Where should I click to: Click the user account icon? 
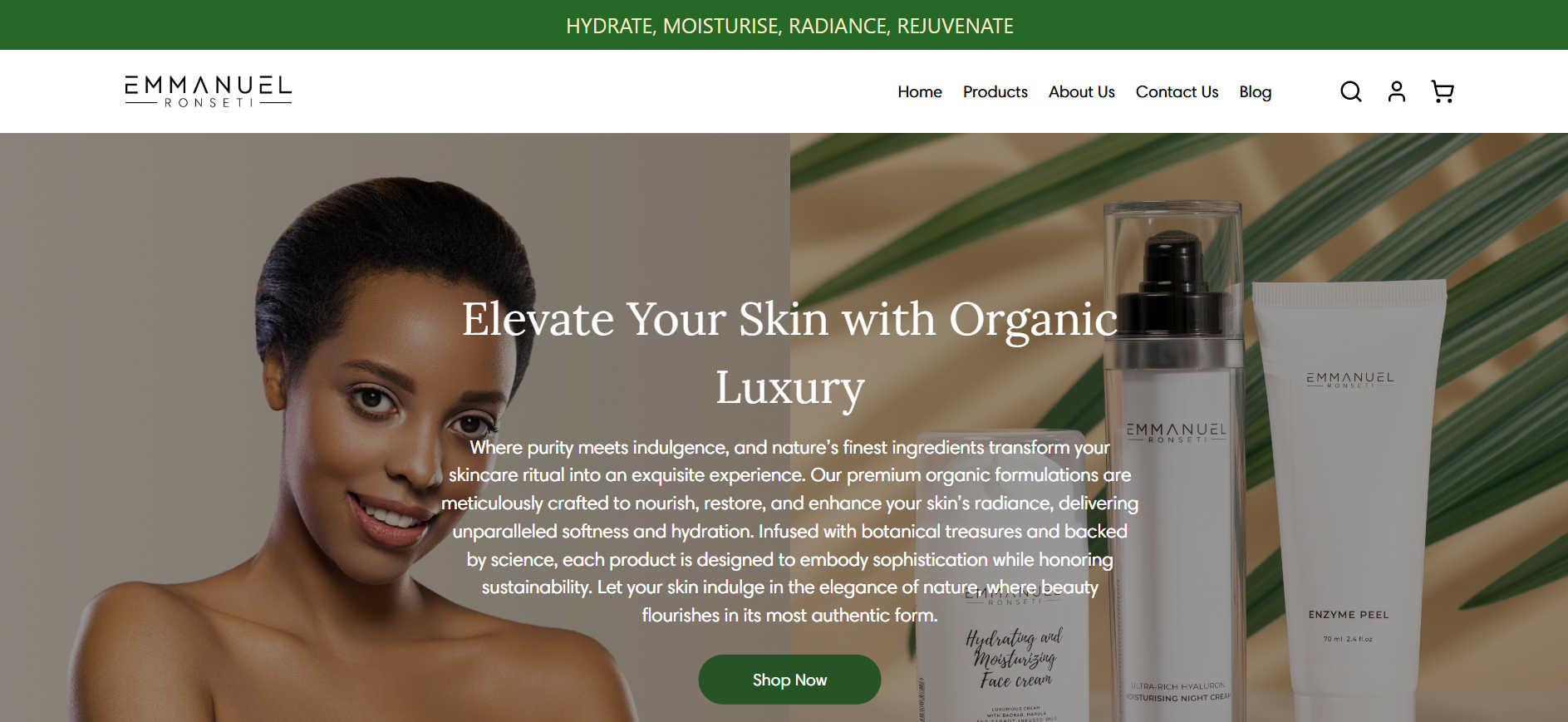click(1397, 91)
